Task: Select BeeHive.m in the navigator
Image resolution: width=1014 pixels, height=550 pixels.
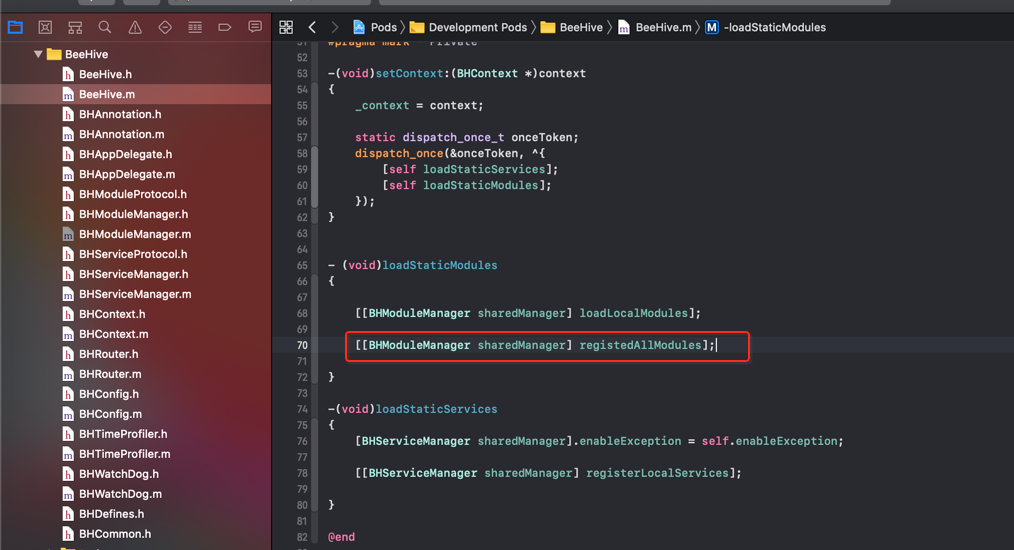Action: [107, 94]
